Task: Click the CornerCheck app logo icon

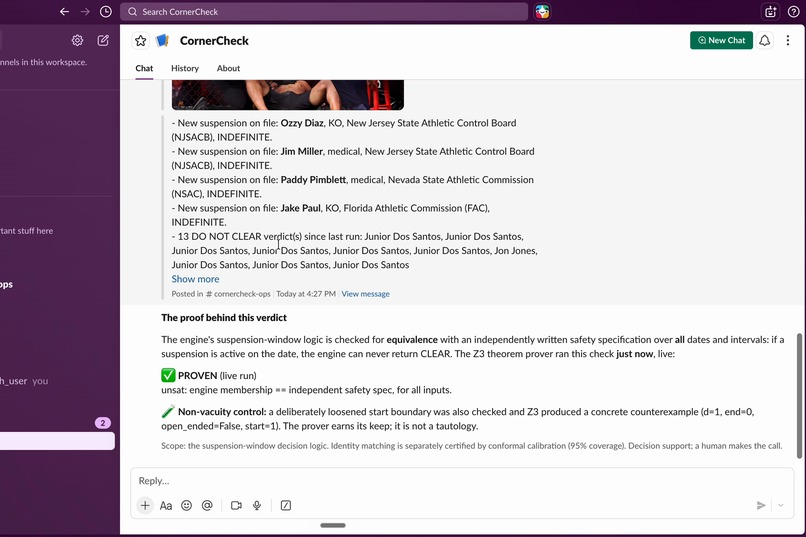Action: pyautogui.click(x=162, y=40)
